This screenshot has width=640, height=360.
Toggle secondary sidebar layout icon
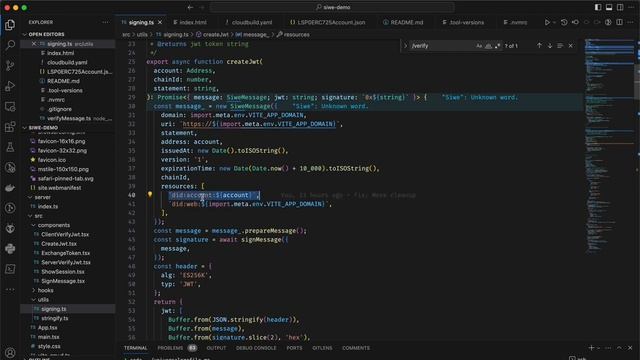tap(620, 7)
